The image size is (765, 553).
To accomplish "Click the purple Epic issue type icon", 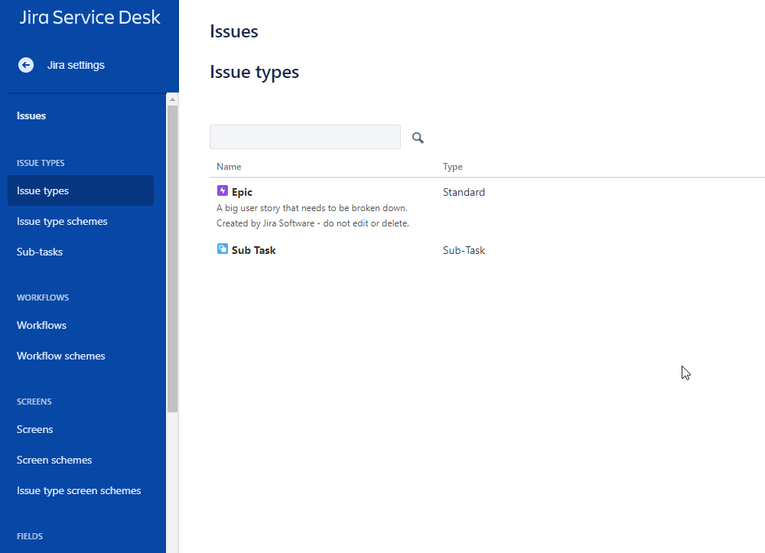I will 222,190.
